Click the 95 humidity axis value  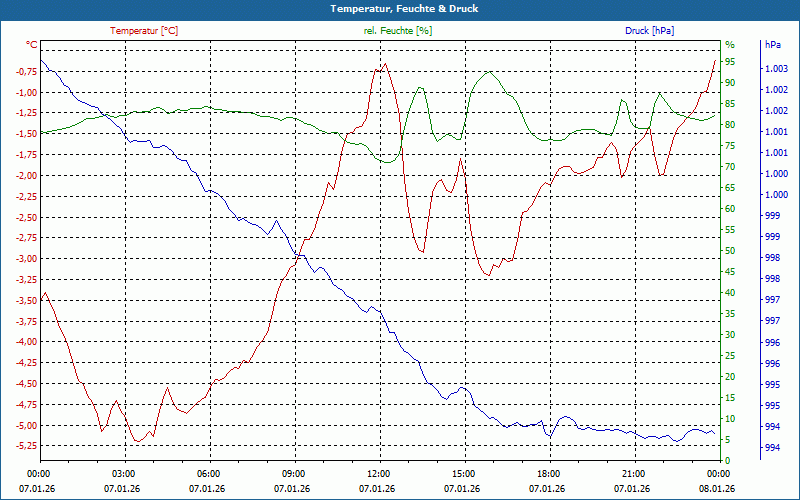pyautogui.click(x=730, y=62)
